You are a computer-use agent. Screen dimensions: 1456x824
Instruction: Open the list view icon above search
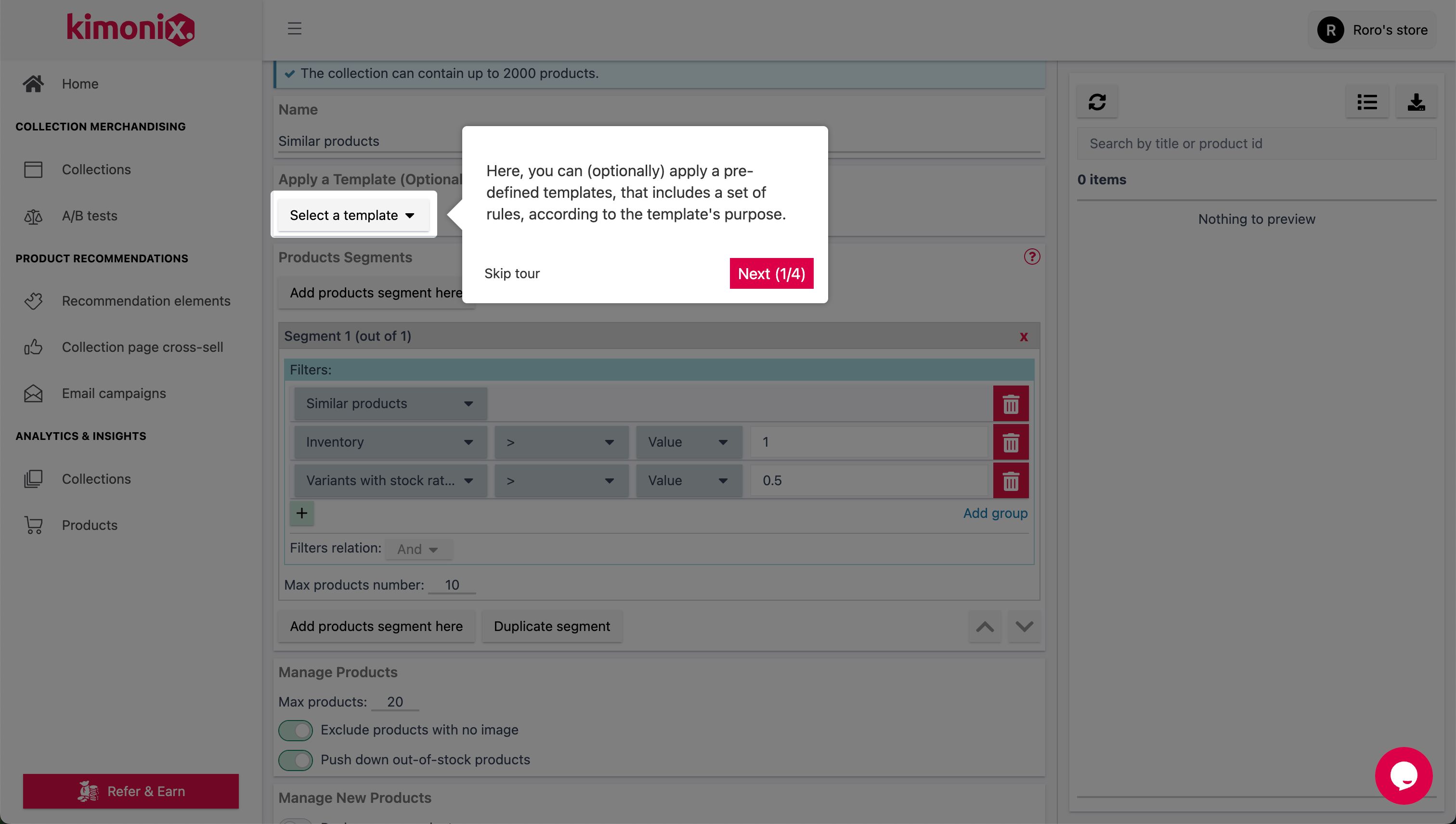point(1367,102)
